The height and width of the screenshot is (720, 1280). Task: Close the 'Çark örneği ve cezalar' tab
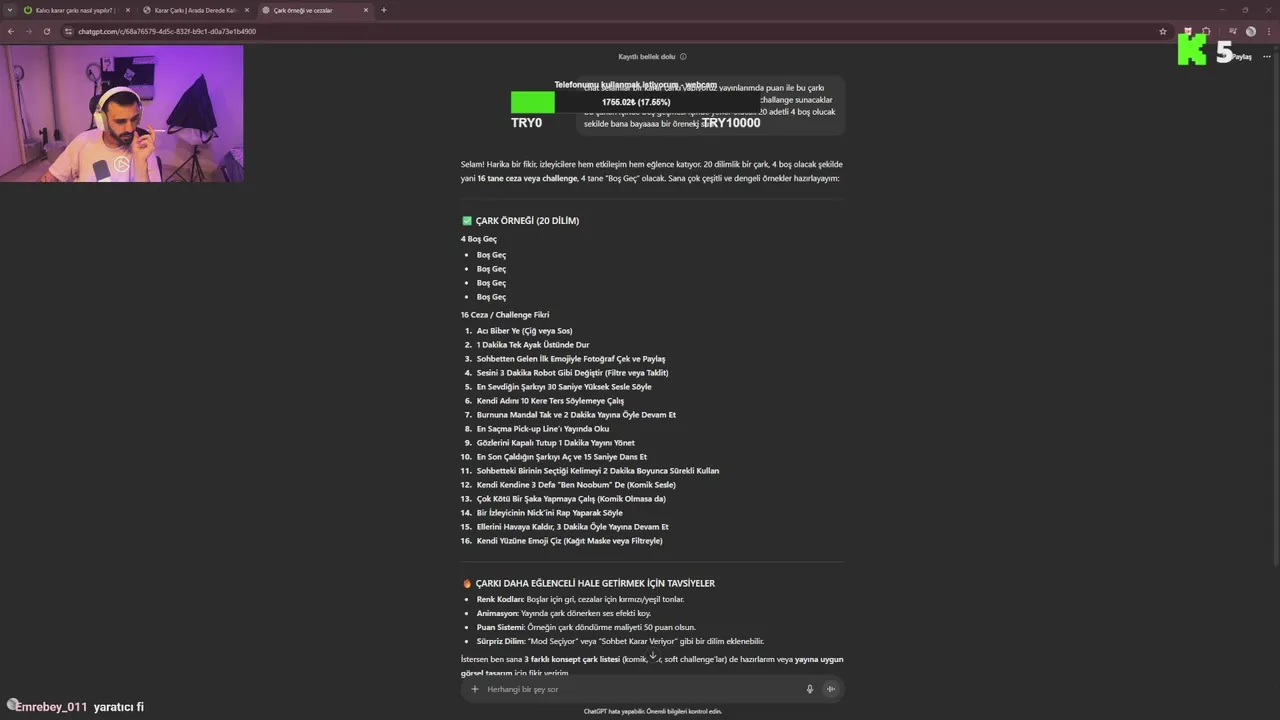(366, 10)
